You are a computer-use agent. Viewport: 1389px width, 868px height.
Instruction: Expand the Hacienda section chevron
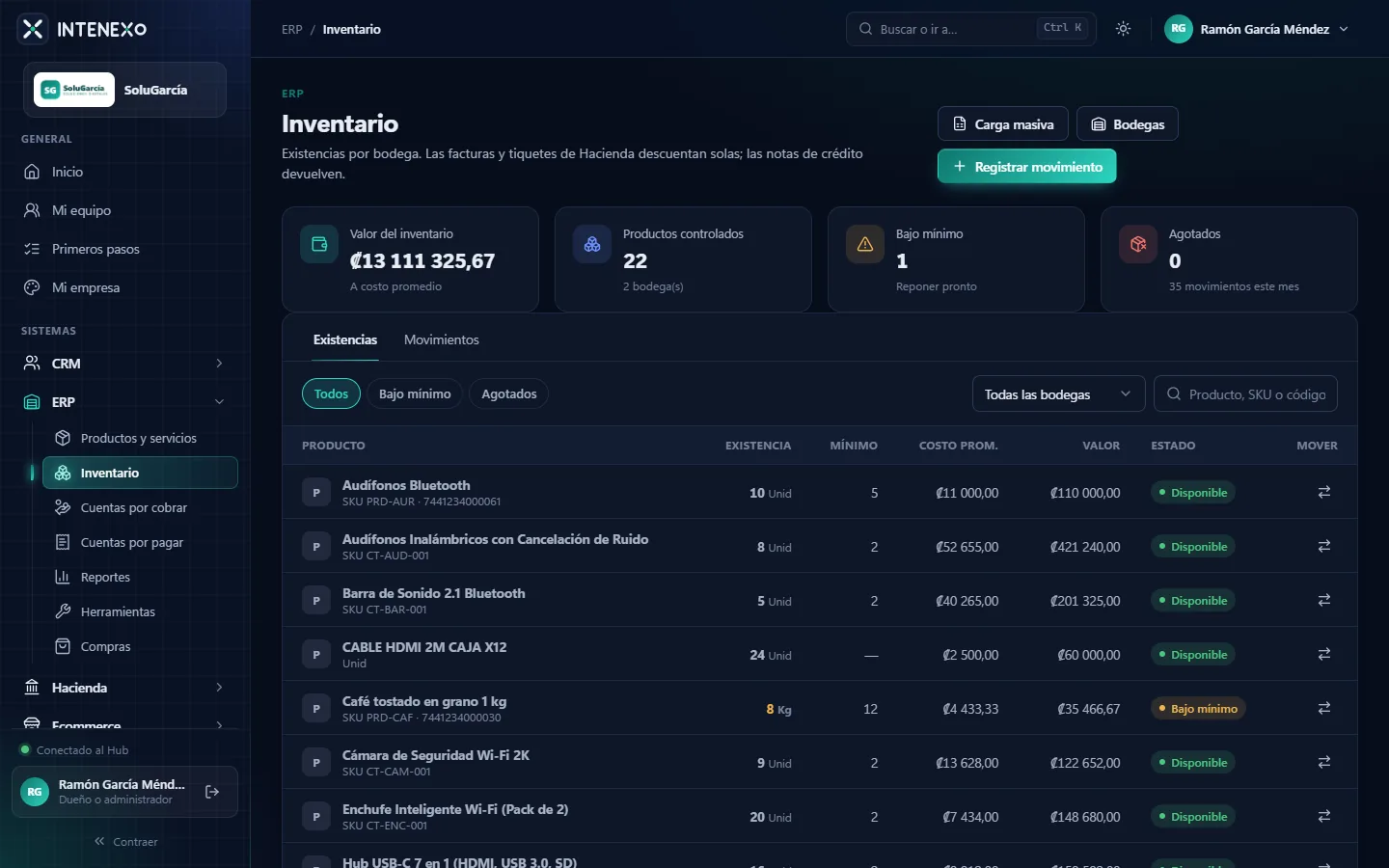pos(219,688)
